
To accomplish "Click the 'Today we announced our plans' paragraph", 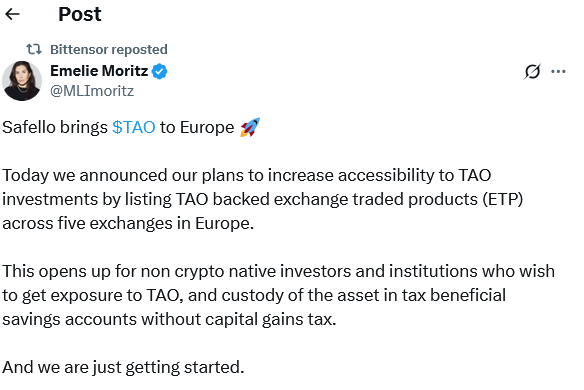I will [263, 199].
